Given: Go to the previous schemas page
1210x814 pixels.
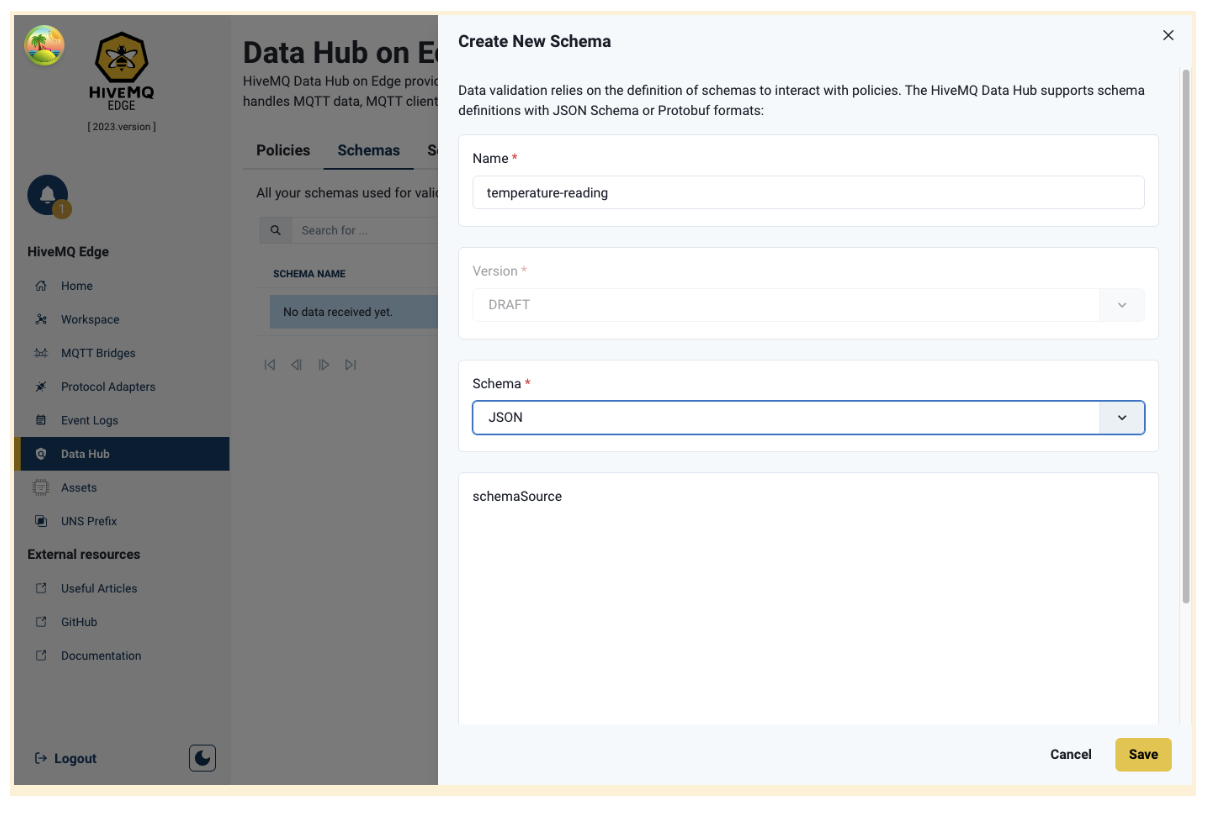Looking at the screenshot, I should pos(296,364).
